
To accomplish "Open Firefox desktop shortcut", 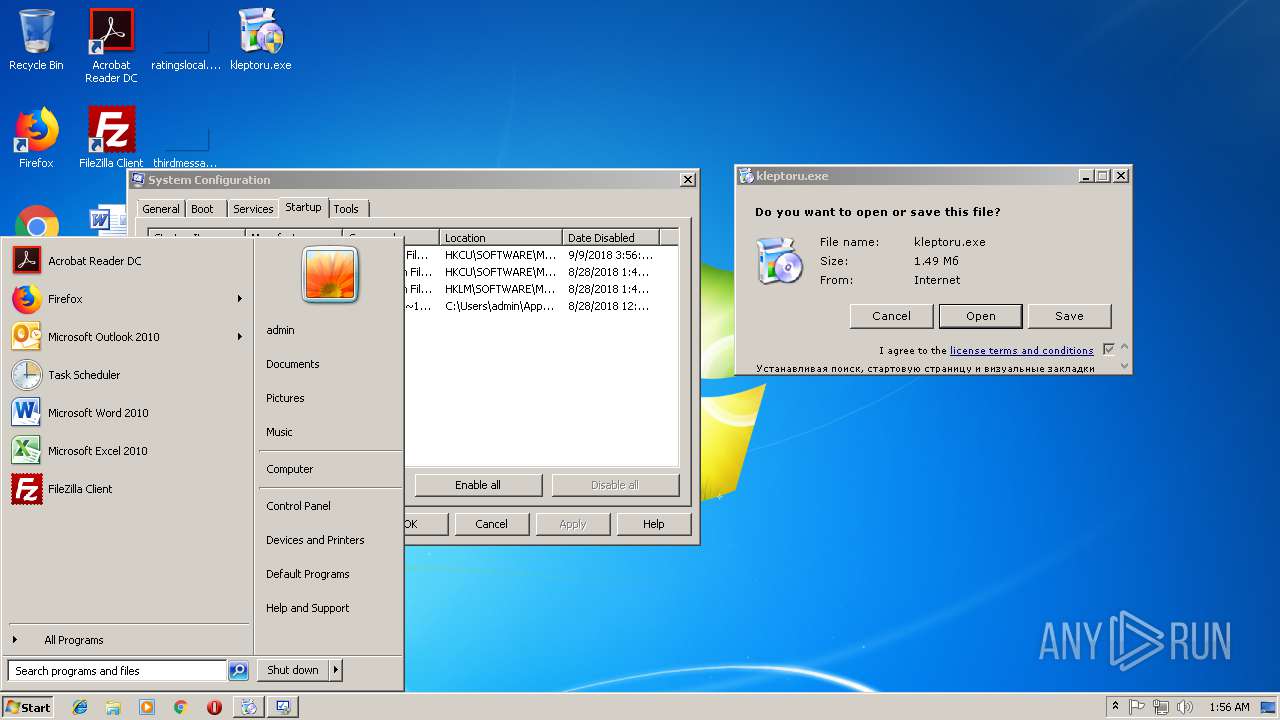I will click(x=36, y=138).
